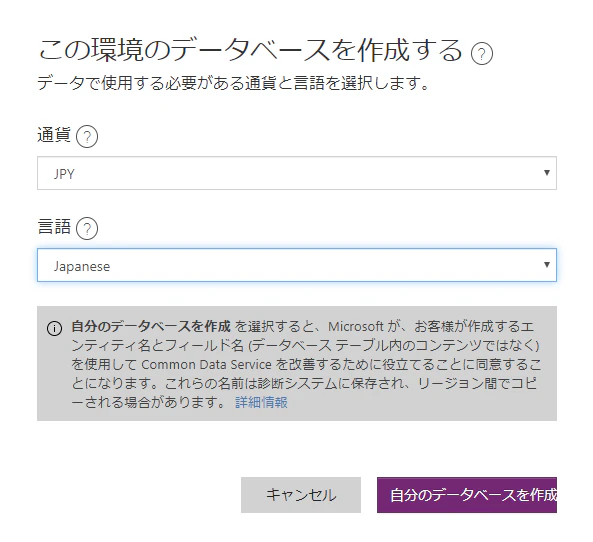Open help icon beside the page title
Viewport: 593px width, 542px height.
tap(482, 53)
